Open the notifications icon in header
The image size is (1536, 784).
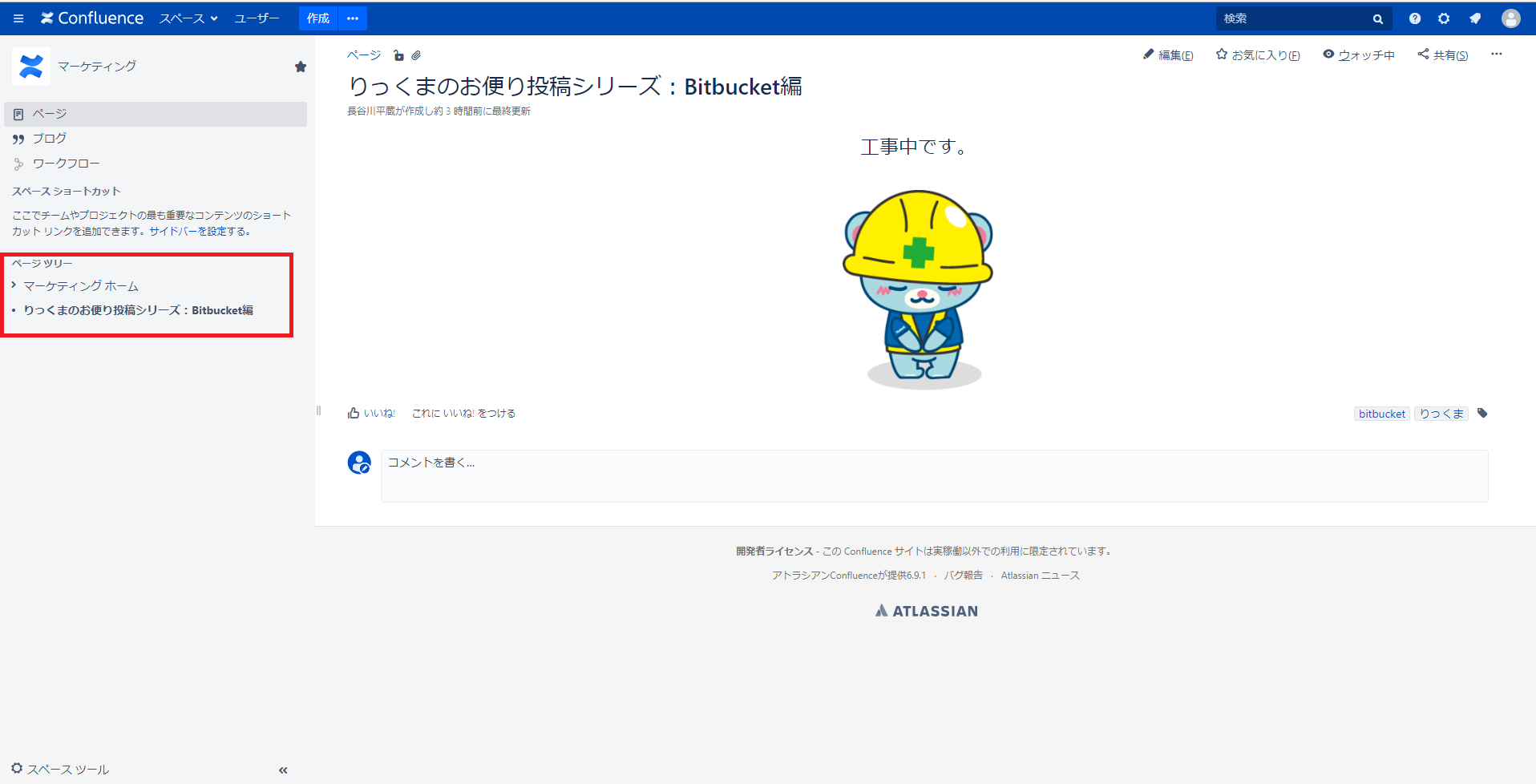tap(1475, 18)
